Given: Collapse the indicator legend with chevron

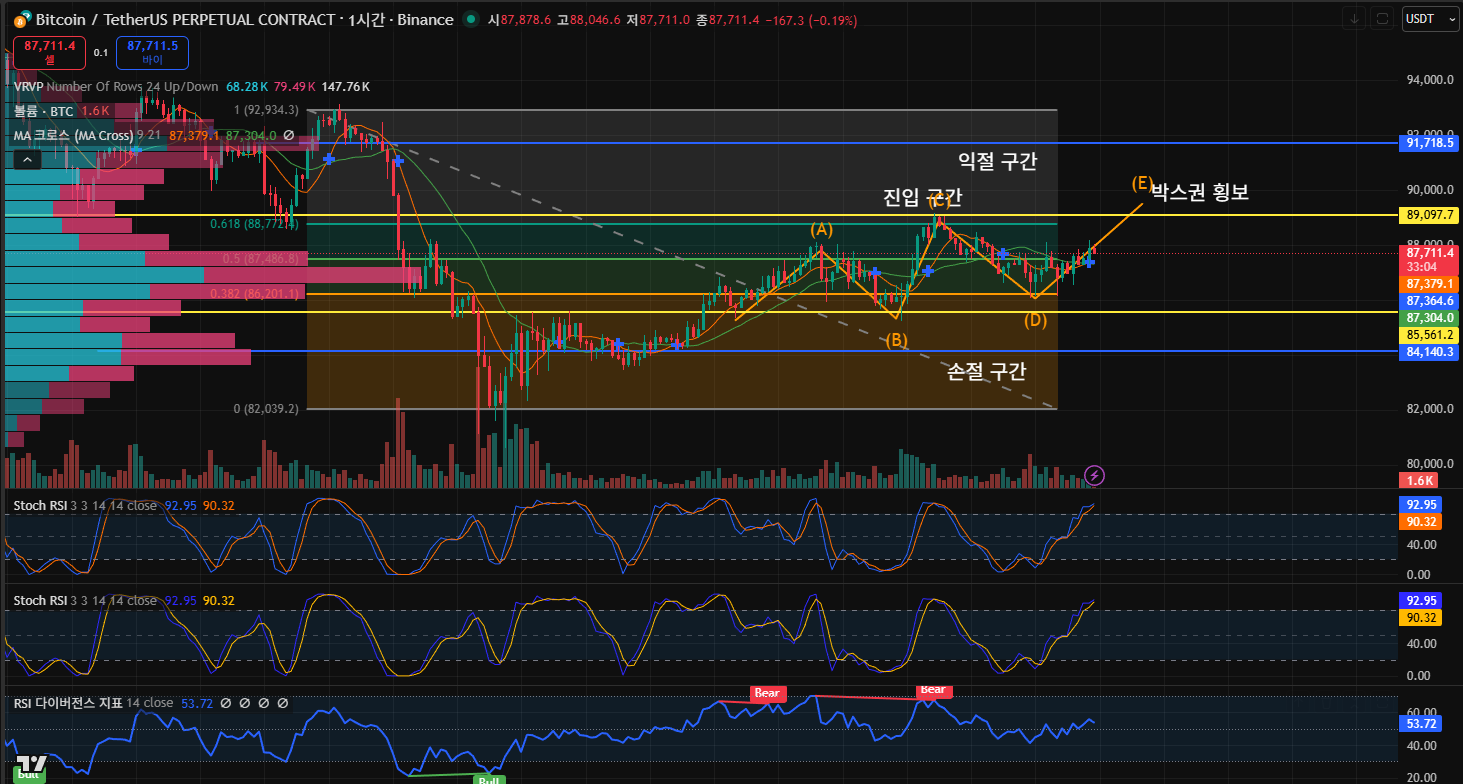Looking at the screenshot, I should 26,159.
